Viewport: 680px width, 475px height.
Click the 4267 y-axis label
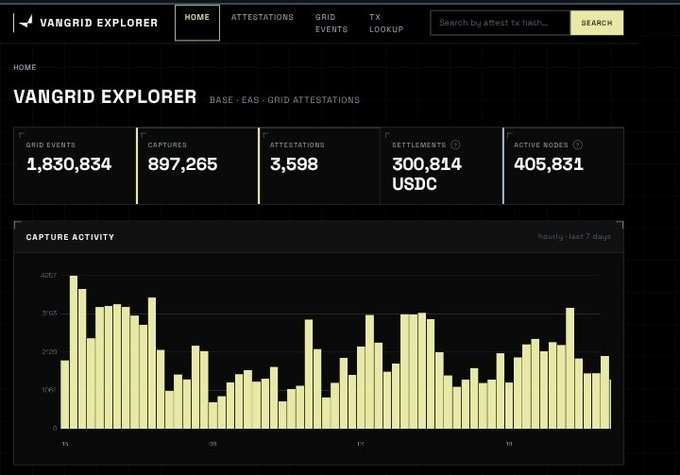pos(49,275)
